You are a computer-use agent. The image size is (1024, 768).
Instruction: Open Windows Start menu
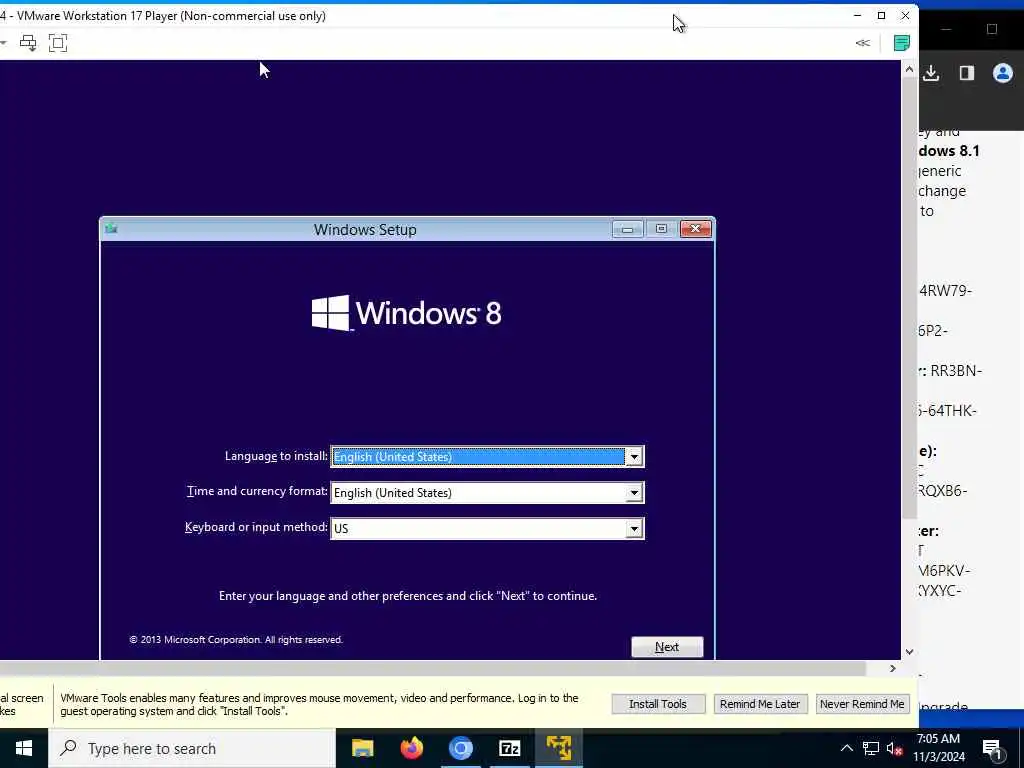click(x=24, y=748)
